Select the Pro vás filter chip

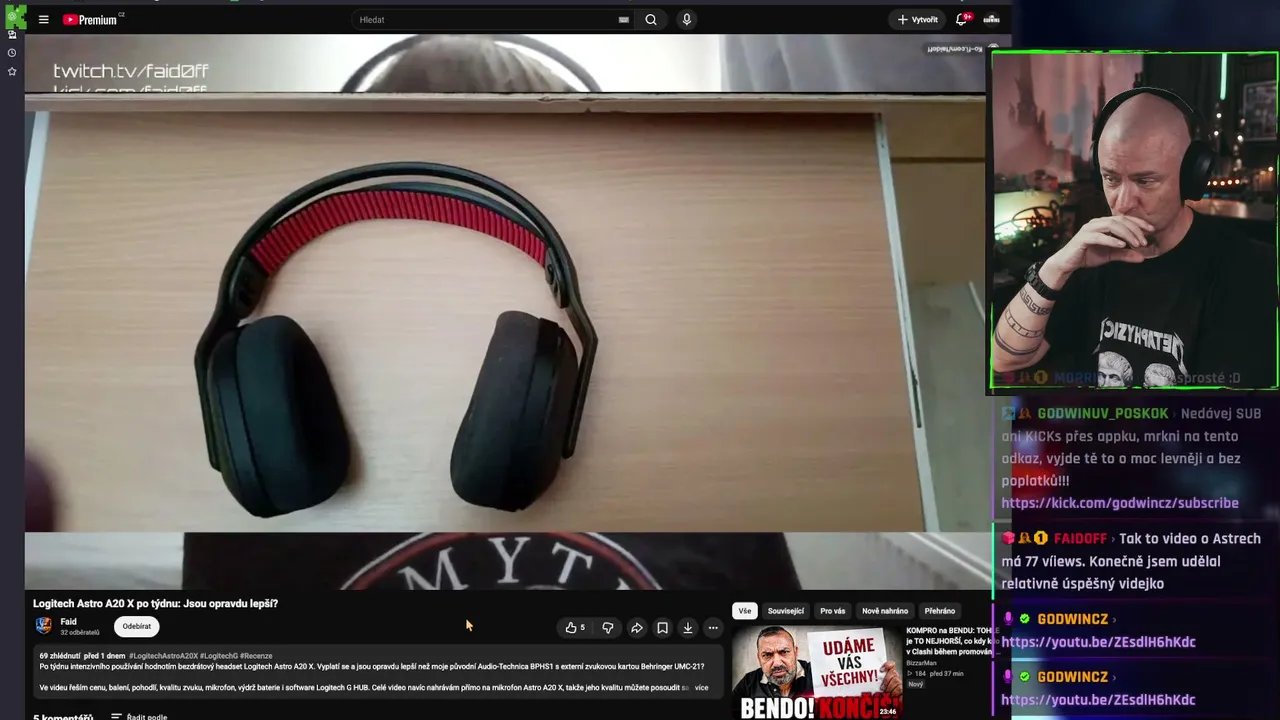pyautogui.click(x=833, y=611)
